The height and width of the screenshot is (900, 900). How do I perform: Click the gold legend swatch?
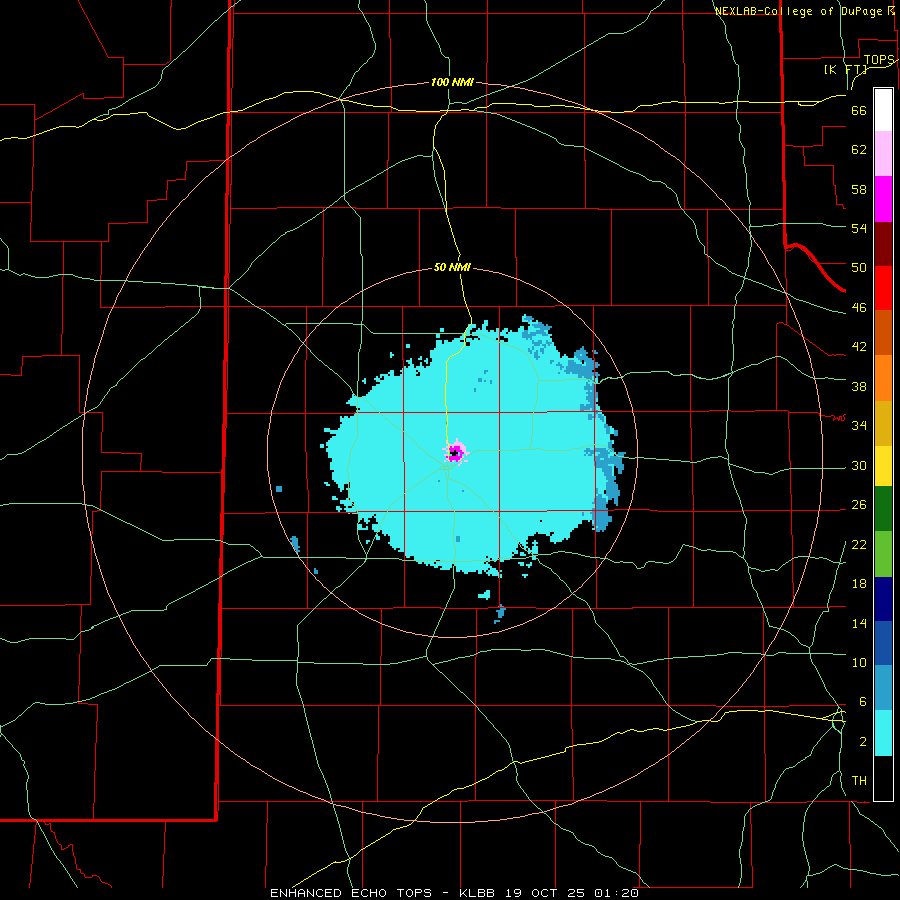[883, 423]
